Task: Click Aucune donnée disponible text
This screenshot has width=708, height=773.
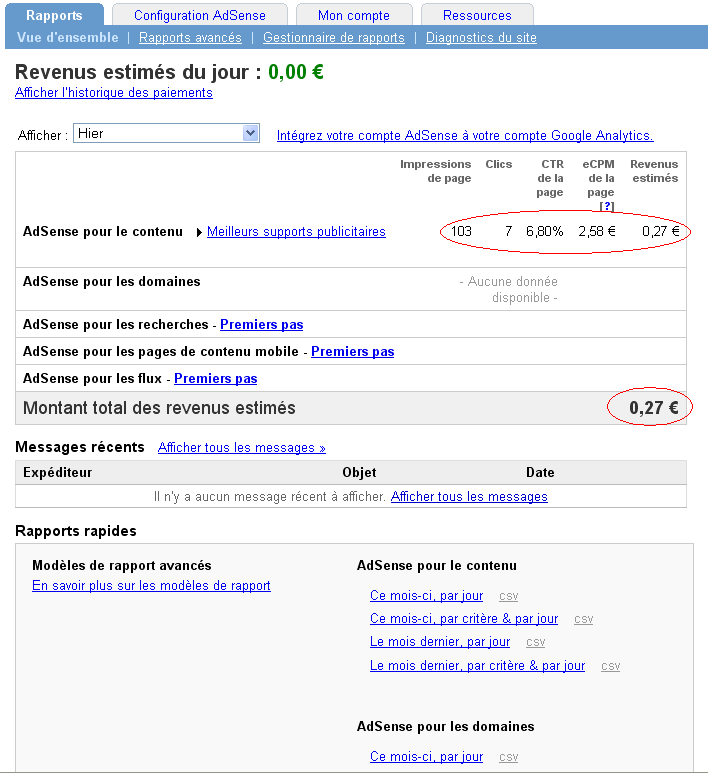Action: pyautogui.click(x=508, y=289)
